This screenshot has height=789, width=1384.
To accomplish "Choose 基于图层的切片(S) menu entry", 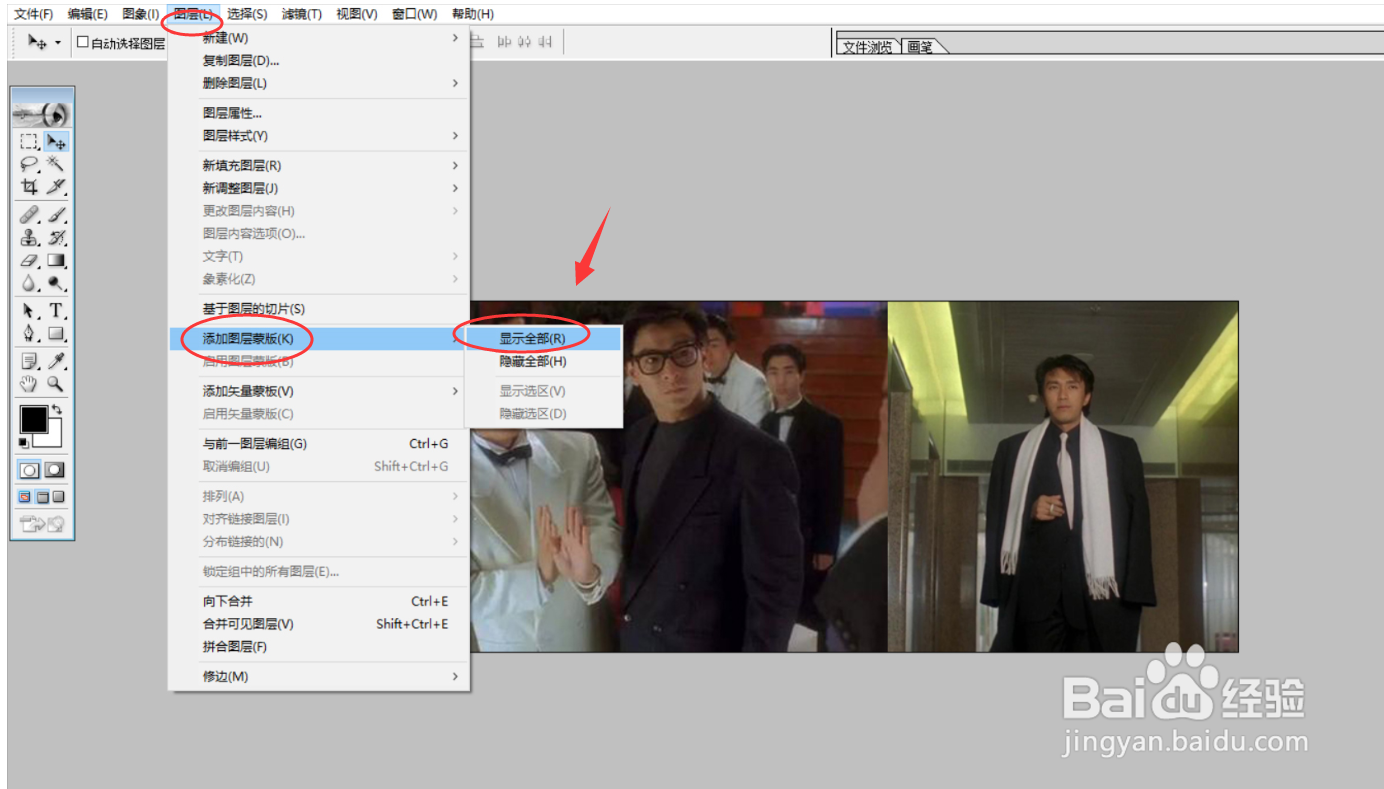I will click(x=318, y=309).
